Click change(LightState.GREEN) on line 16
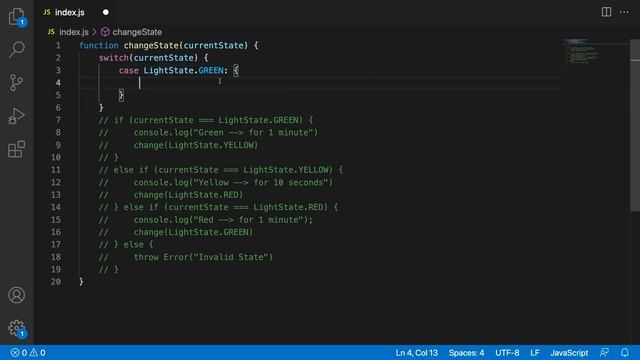Viewport: 640px width, 360px height. [x=193, y=232]
